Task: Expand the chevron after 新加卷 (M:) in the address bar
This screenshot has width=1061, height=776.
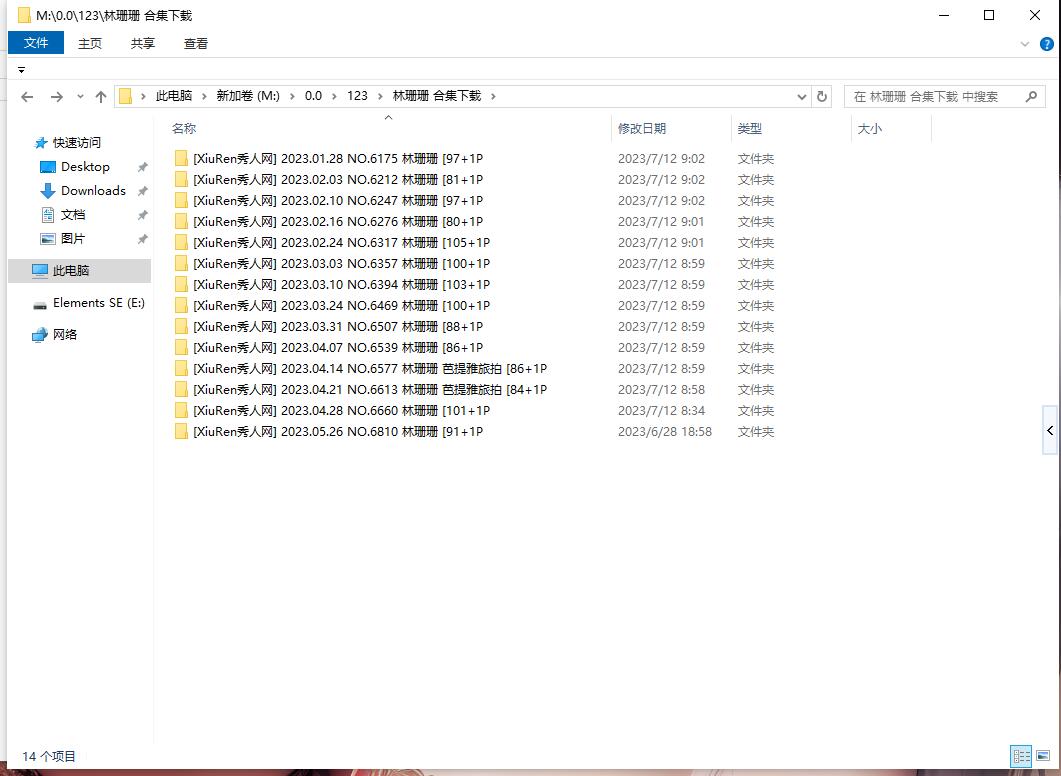Action: click(x=292, y=97)
